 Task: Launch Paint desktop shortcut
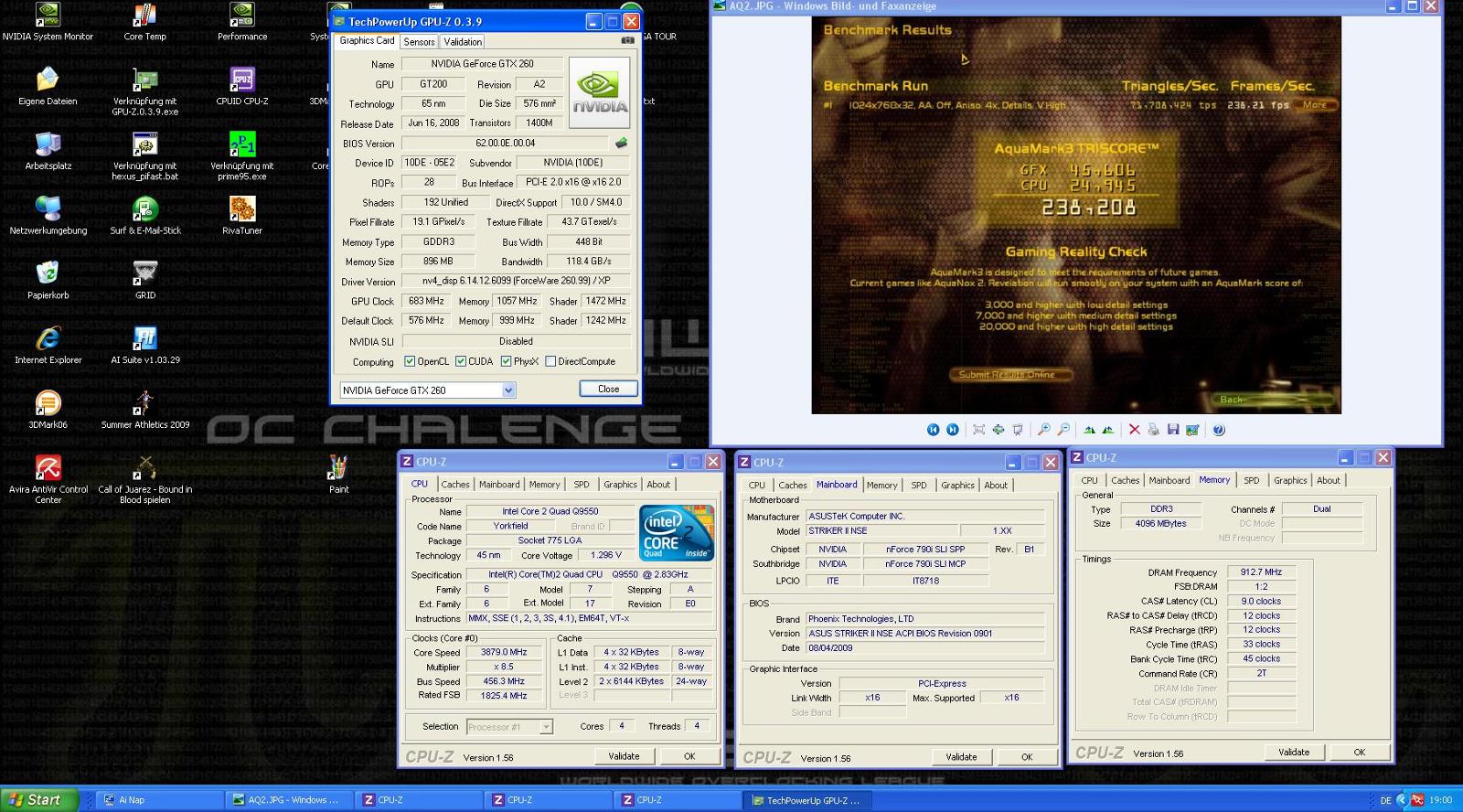click(x=338, y=475)
